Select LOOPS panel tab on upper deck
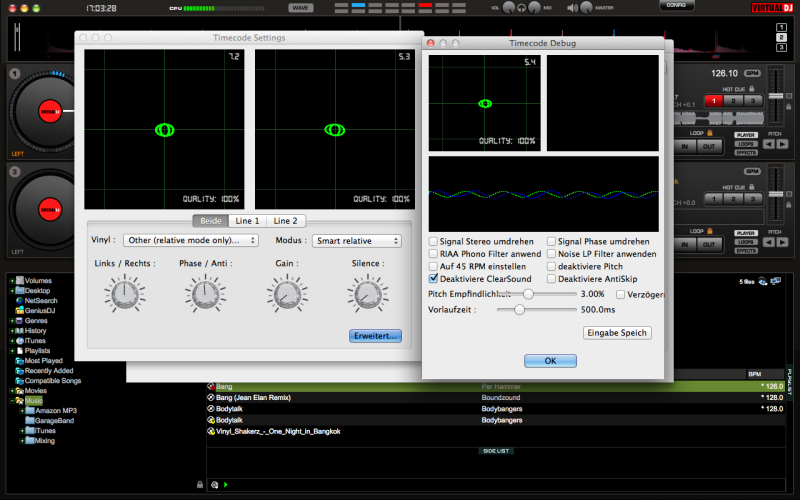Image resolution: width=800 pixels, height=500 pixels. point(745,144)
